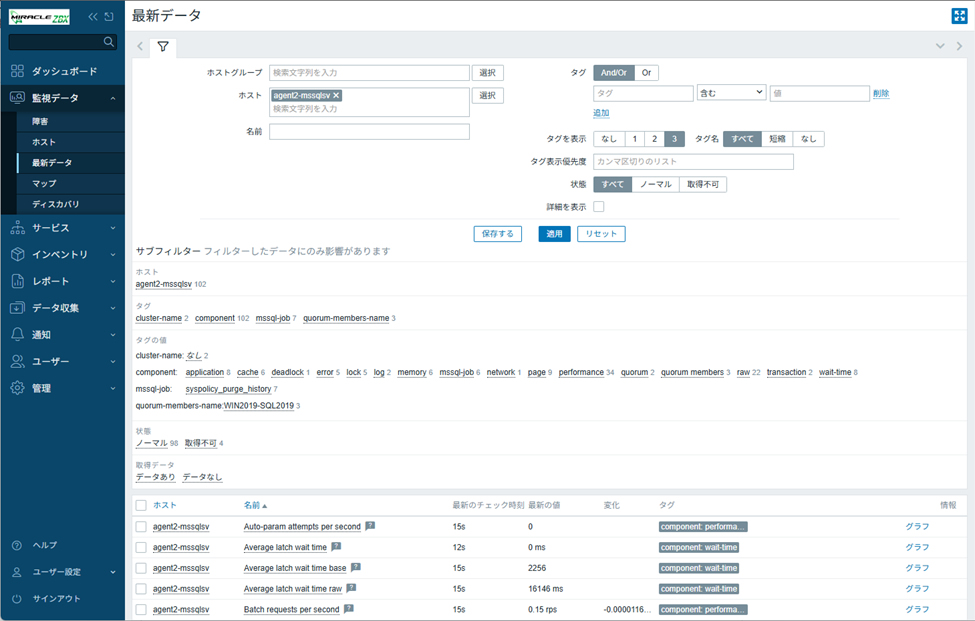Screen dimensions: 975x621
Task: Remove agent2-mssqlsv host tag with X
Action: [x=336, y=95]
